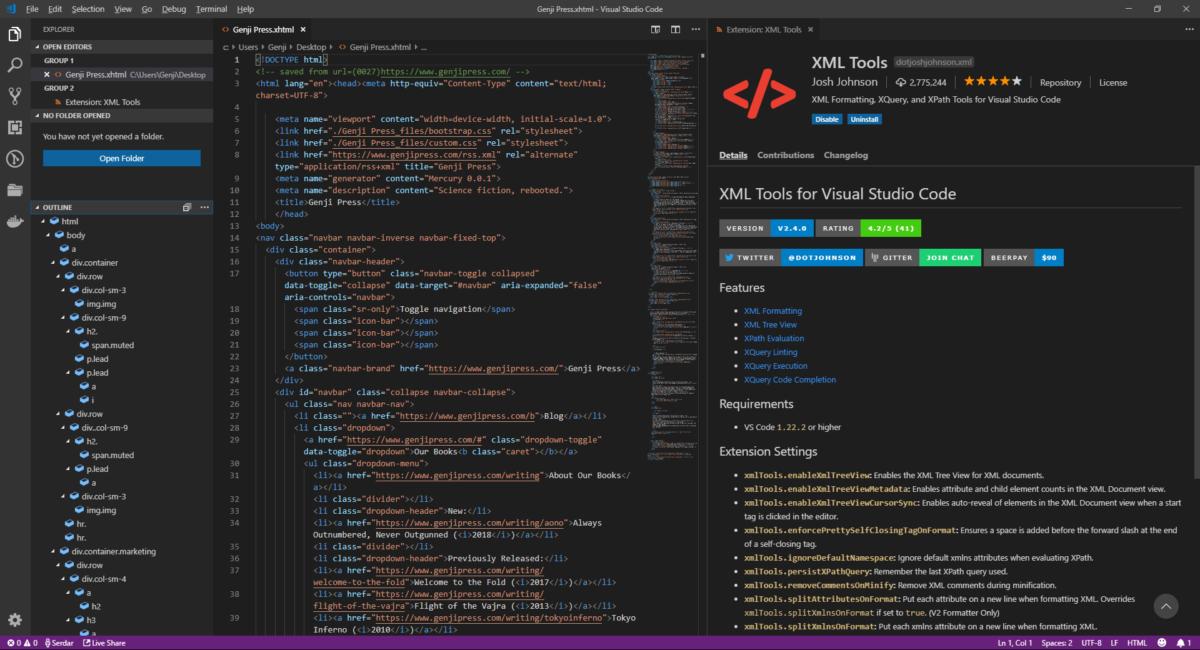
Task: Click the scroll-to-top arrow button
Action: (x=1165, y=605)
